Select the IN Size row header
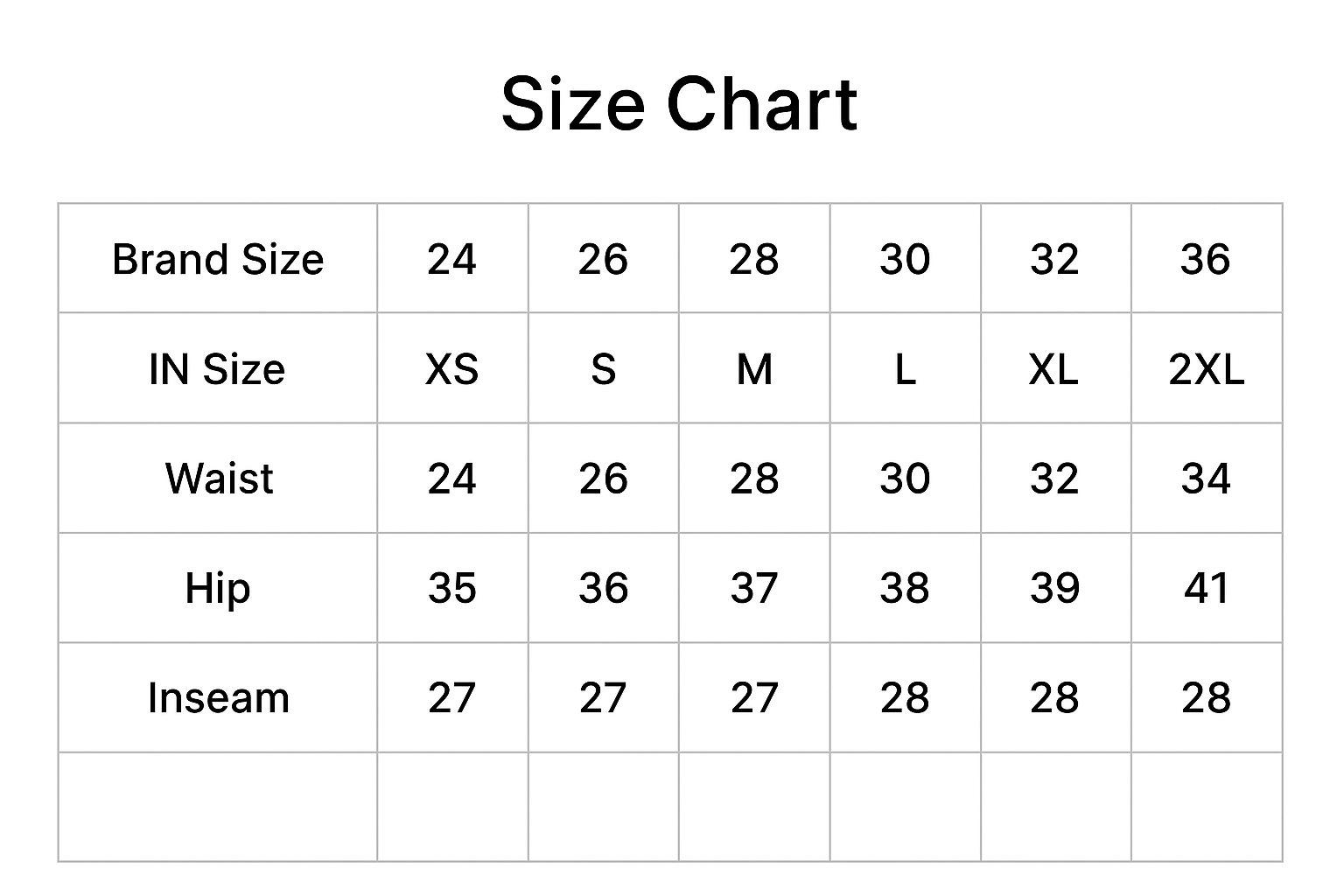1344x896 pixels. (217, 369)
